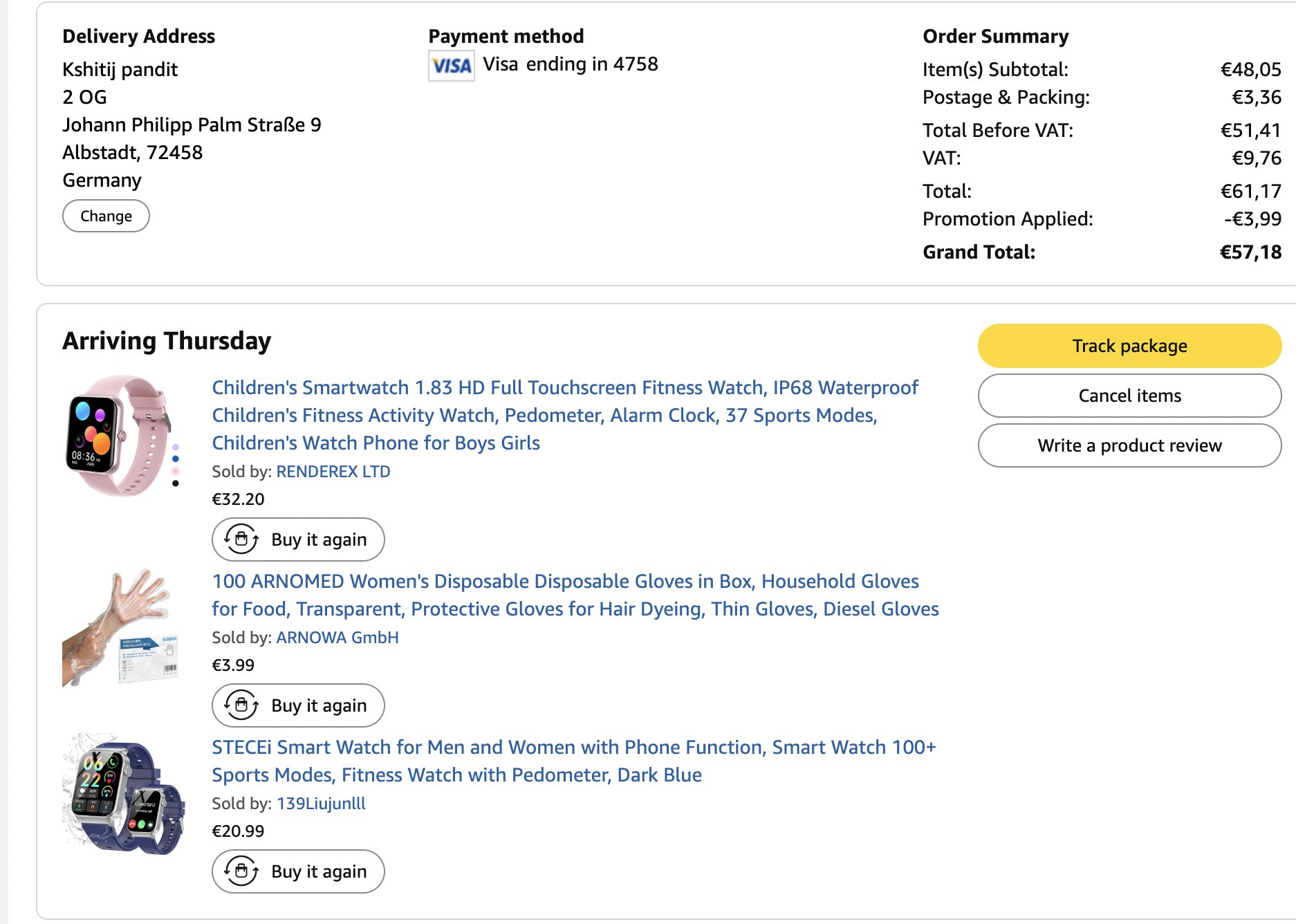Visit seller RENDEREX LTD page
The width and height of the screenshot is (1296, 924).
click(333, 472)
